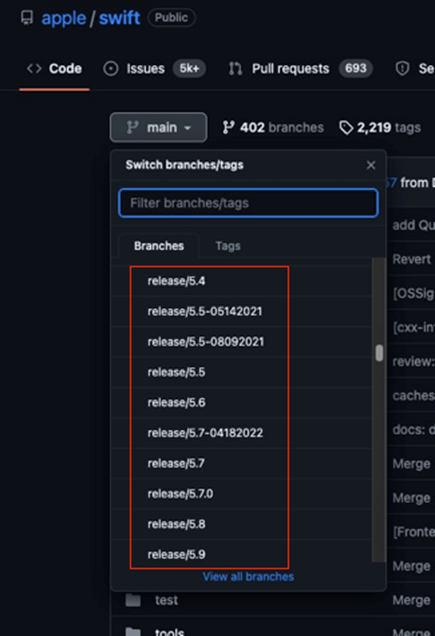Click the test folder icon
The image size is (435, 636).
click(x=133, y=600)
